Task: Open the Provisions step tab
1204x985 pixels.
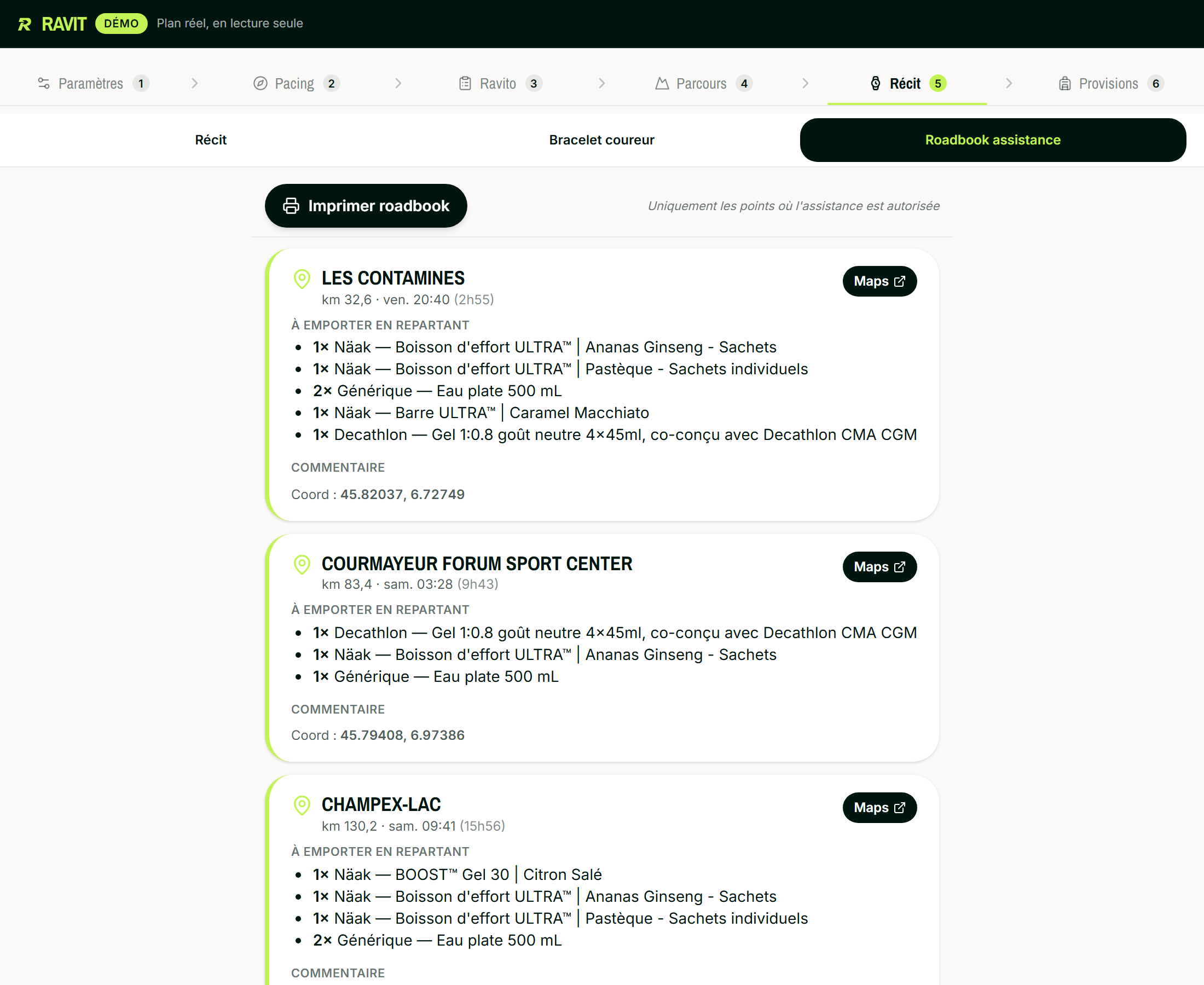Action: tap(1111, 83)
